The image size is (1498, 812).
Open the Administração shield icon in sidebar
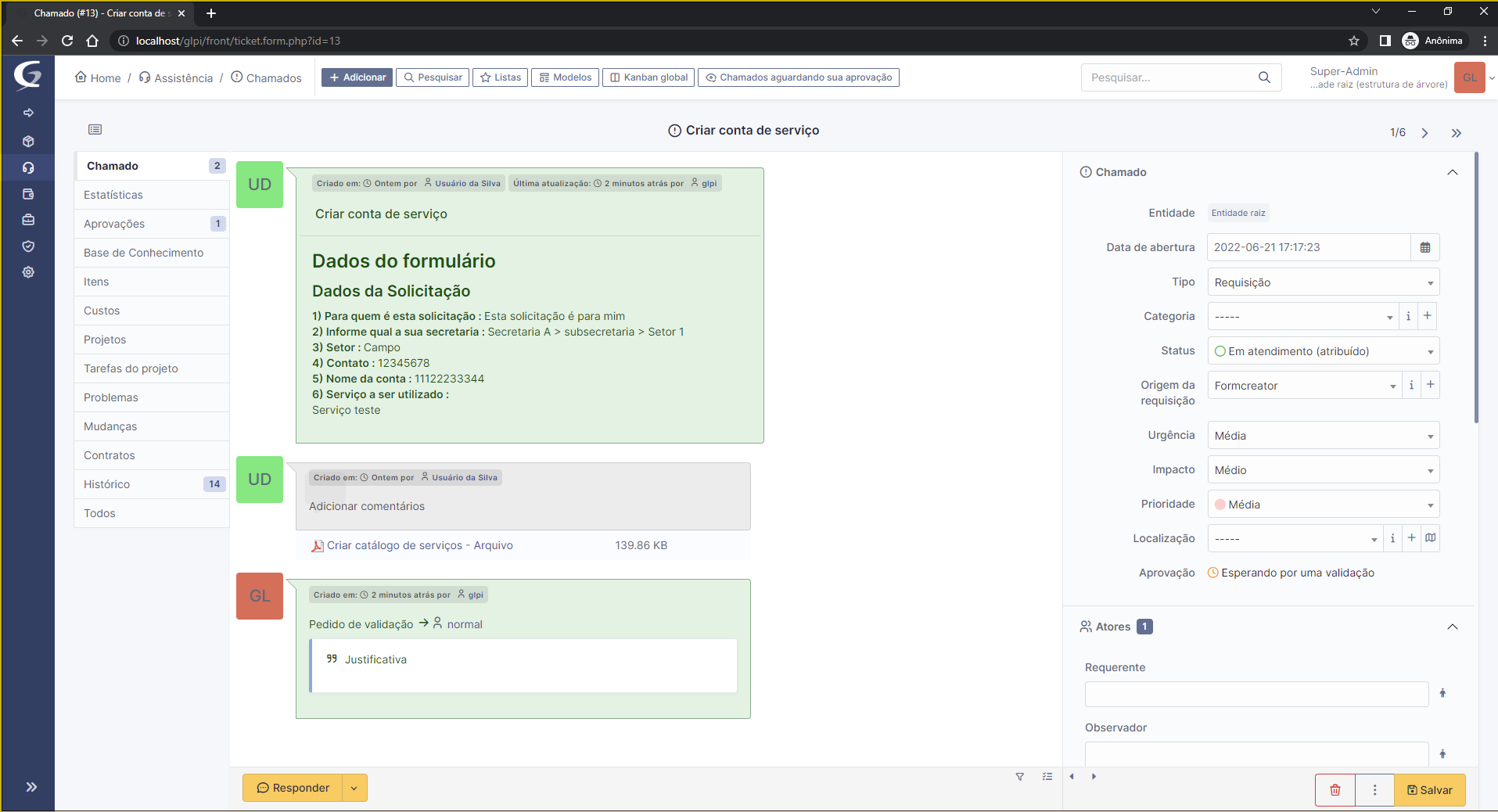tap(28, 246)
